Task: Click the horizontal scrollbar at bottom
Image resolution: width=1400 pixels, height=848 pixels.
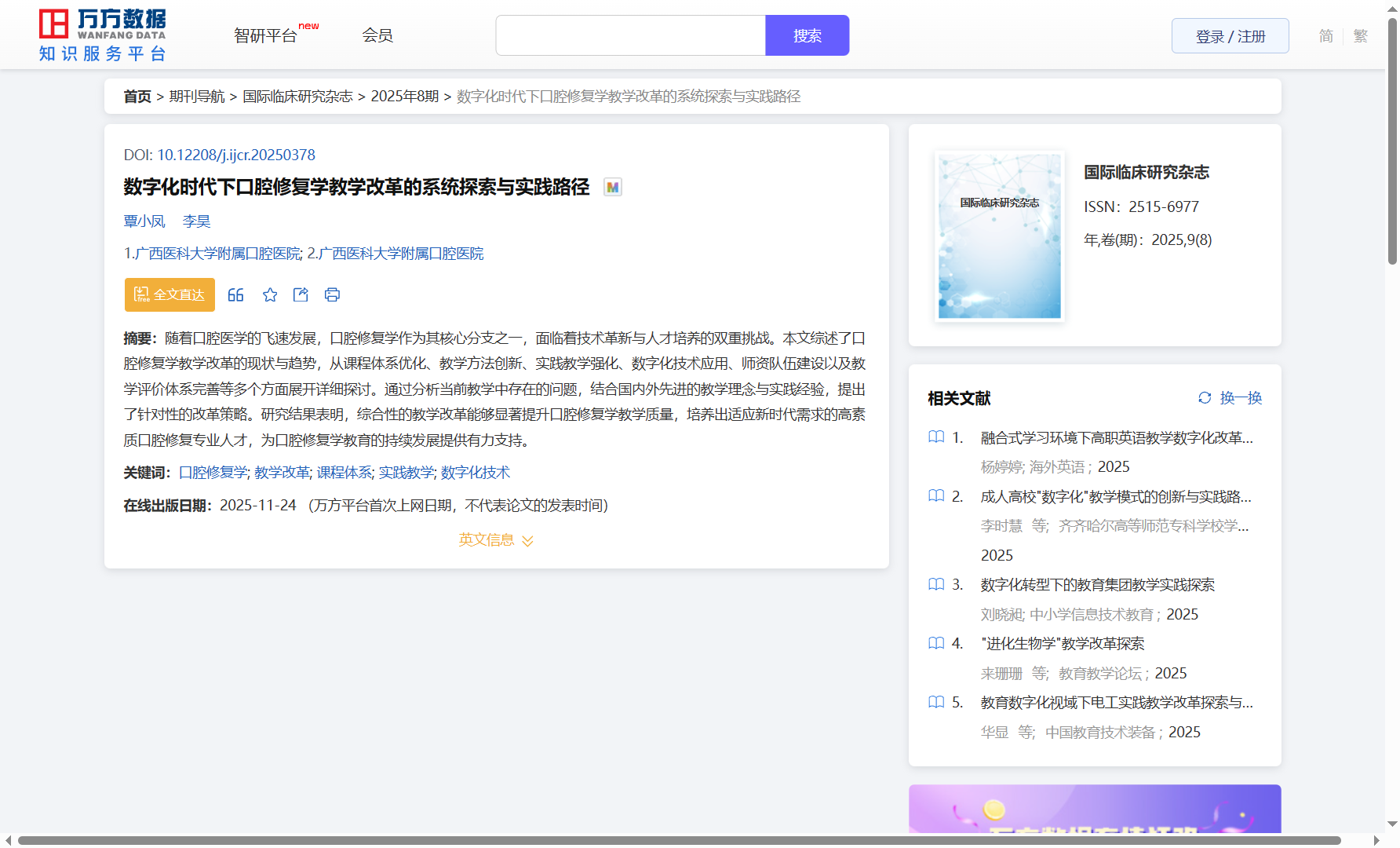Action: (x=679, y=840)
